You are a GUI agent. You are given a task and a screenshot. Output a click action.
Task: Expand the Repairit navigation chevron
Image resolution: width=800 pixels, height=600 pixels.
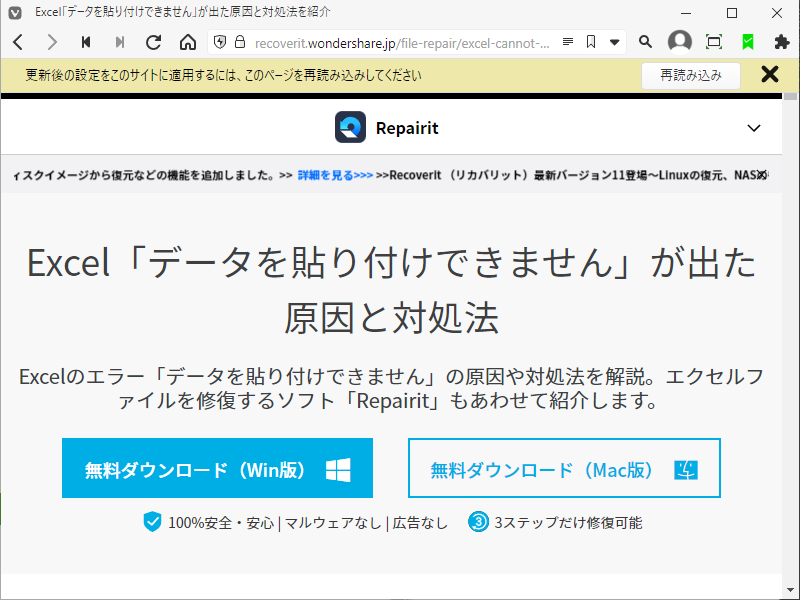pos(754,128)
